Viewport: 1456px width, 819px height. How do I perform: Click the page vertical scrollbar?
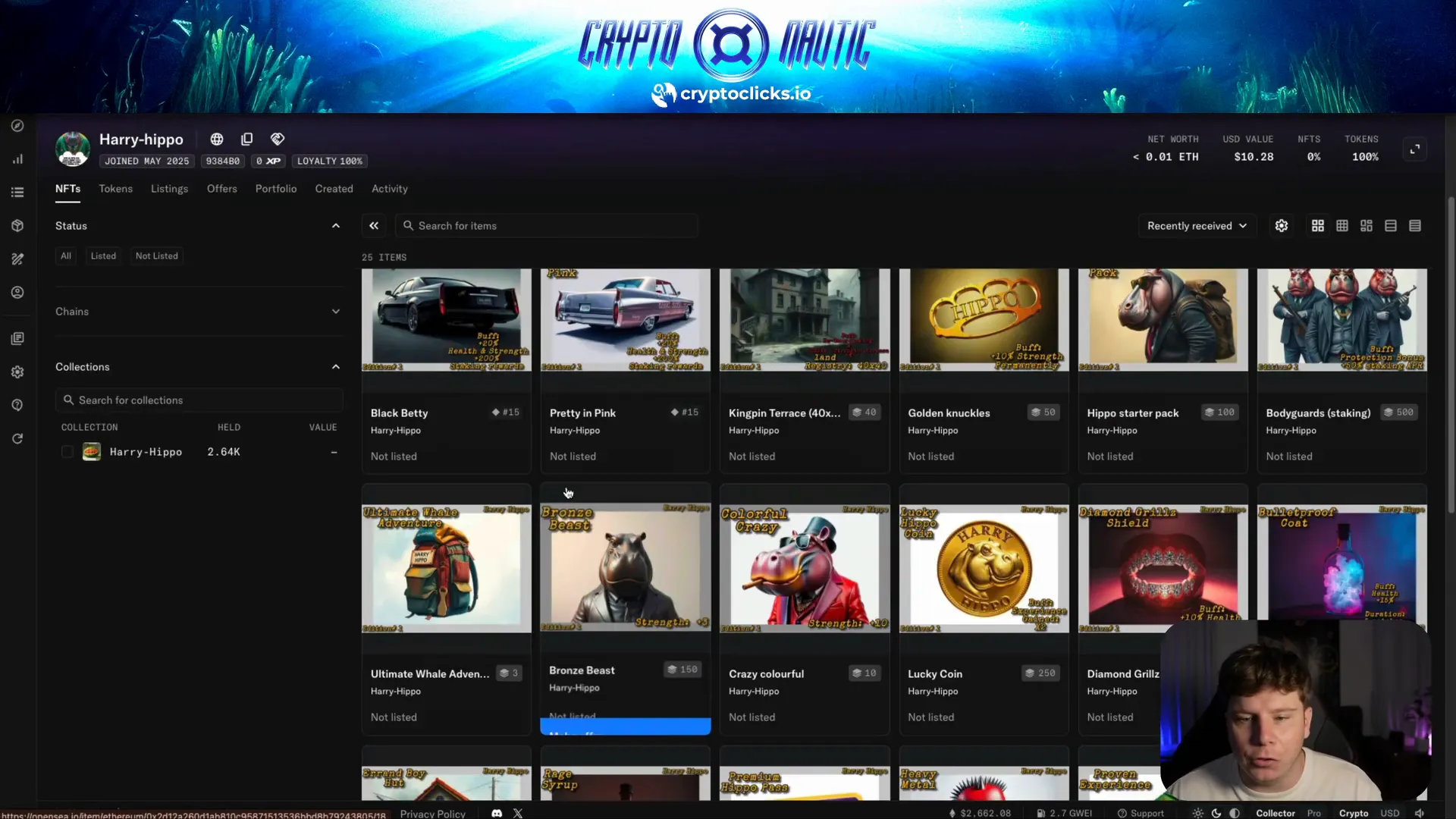click(1451, 356)
